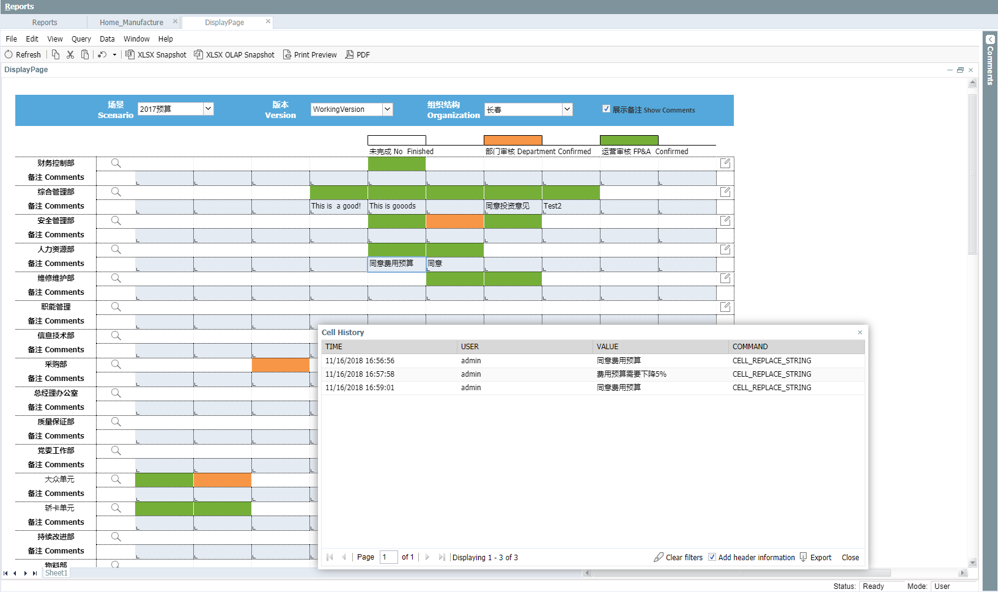998x592 pixels.
Task: Click the magnifier icon for 维修维护部
Action: (x=116, y=278)
